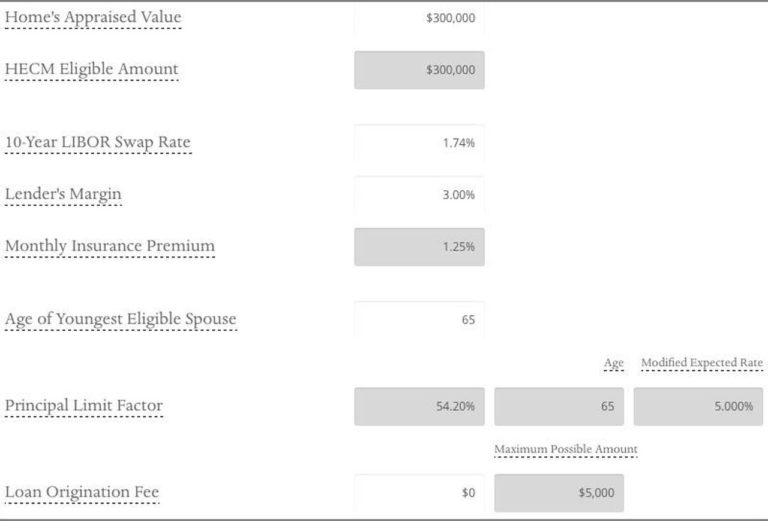
Task: Click the HECM Eligible Amount label
Action: click(91, 70)
